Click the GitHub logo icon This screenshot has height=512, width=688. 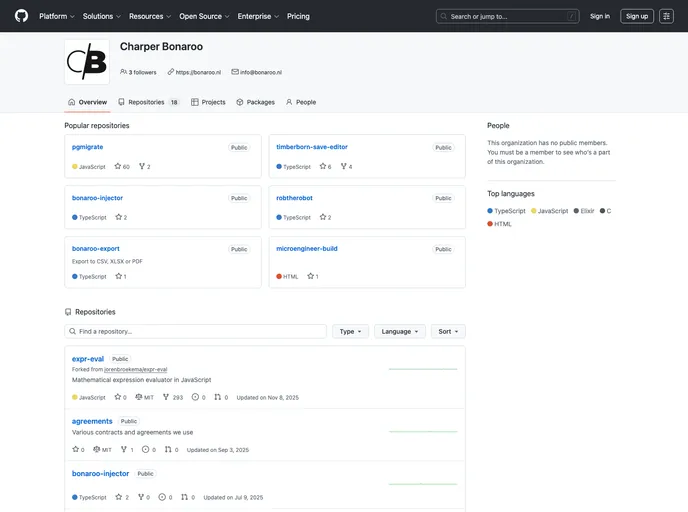pyautogui.click(x=22, y=16)
